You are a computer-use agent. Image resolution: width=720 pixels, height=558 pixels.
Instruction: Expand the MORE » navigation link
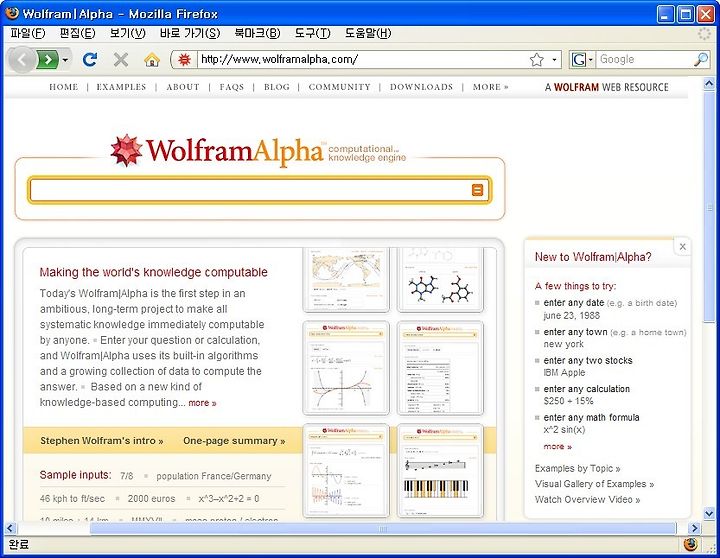pyautogui.click(x=490, y=87)
